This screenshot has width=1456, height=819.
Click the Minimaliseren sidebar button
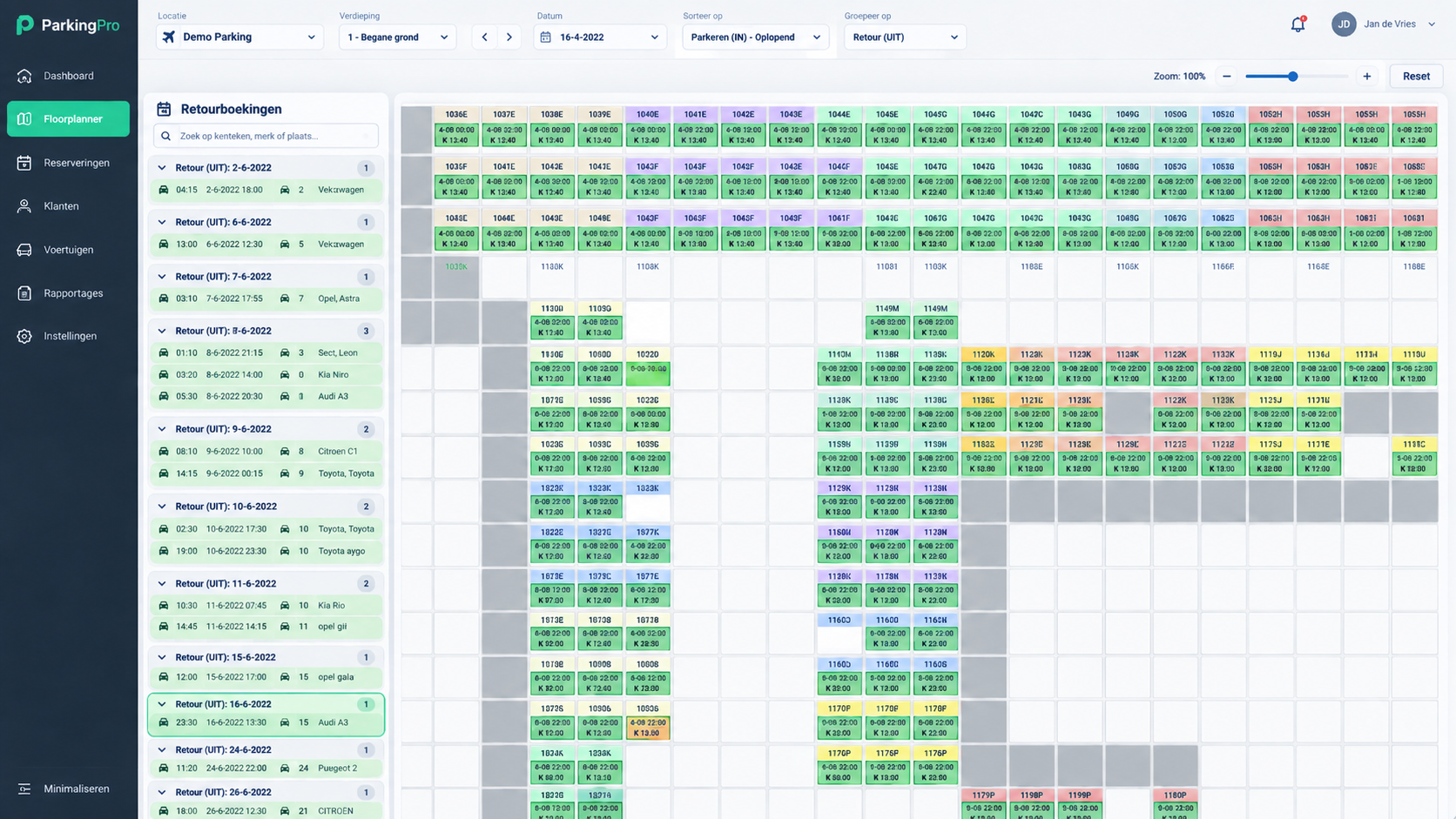click(68, 789)
